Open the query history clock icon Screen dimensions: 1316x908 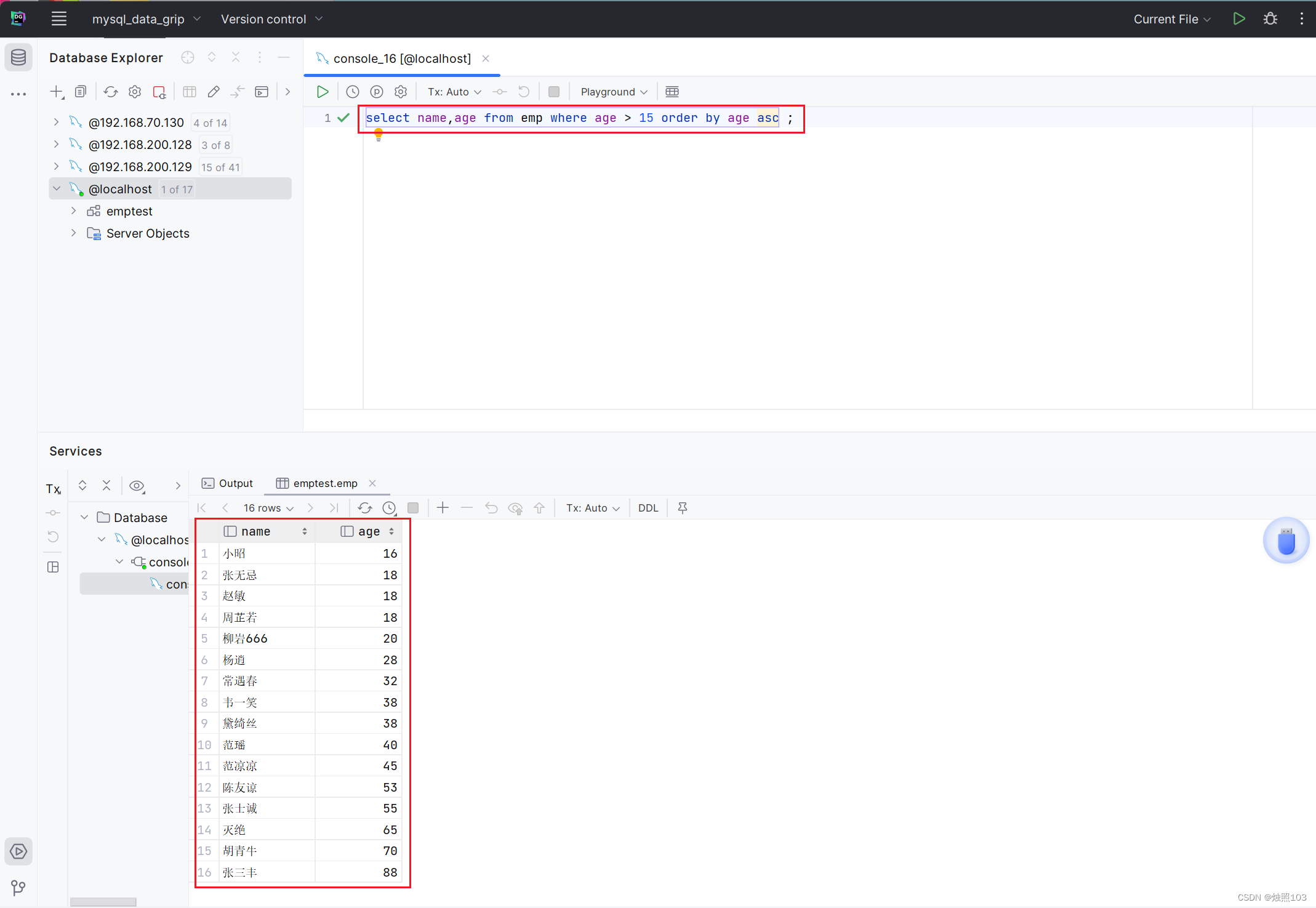[x=353, y=92]
